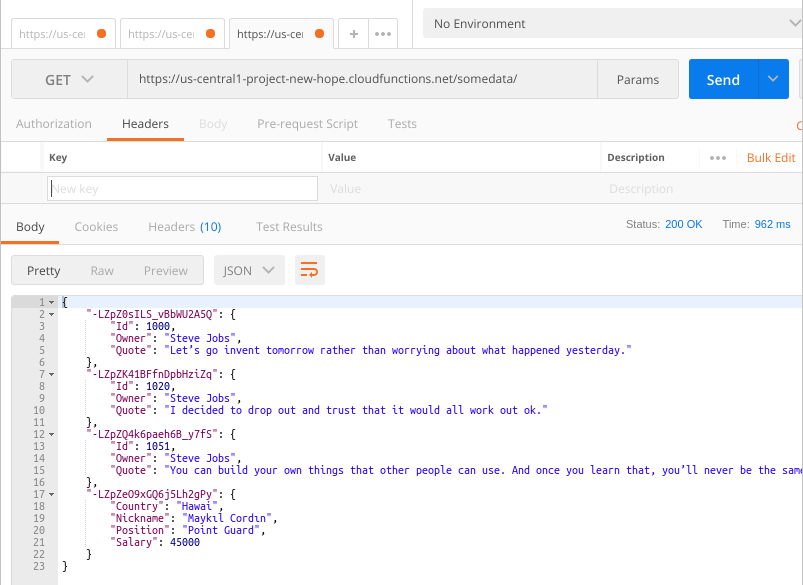
Task: Open the tab options three-dots menu
Action: pos(383,33)
